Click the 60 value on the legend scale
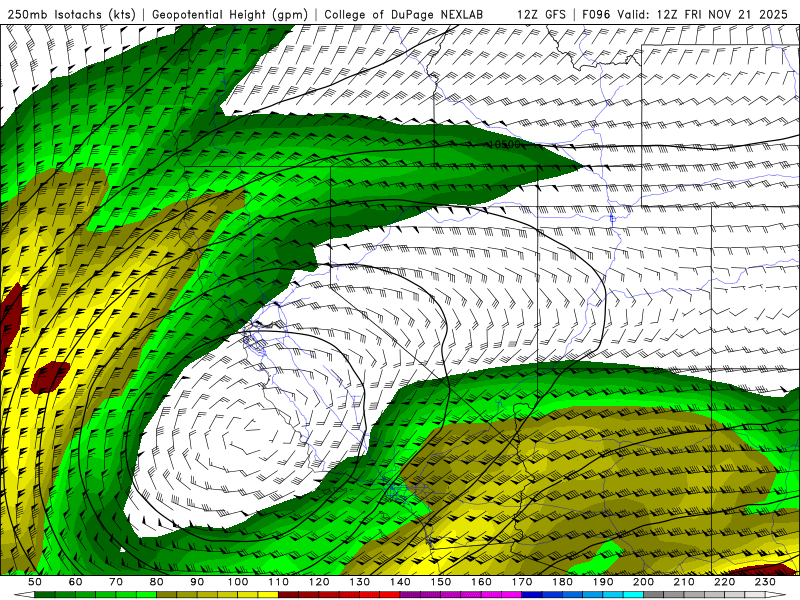Screen dimensions: 800x600 [x=76, y=582]
